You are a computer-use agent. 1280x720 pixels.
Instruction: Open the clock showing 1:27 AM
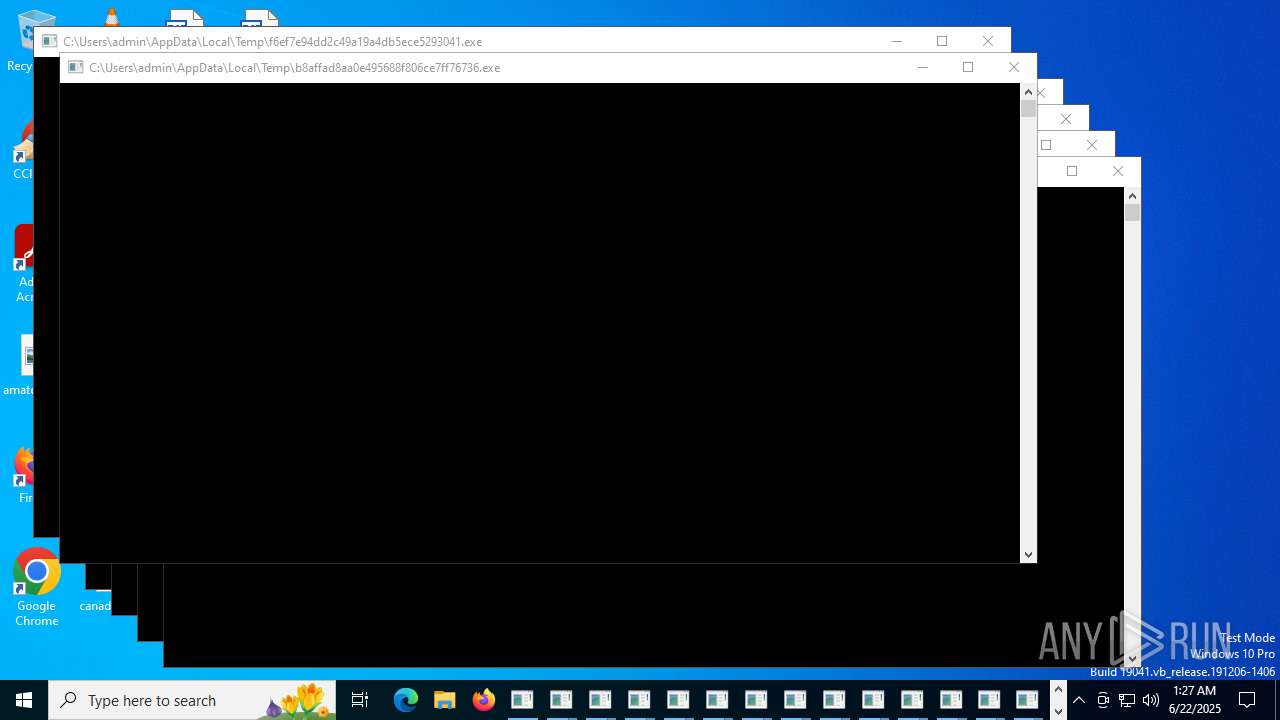1195,700
